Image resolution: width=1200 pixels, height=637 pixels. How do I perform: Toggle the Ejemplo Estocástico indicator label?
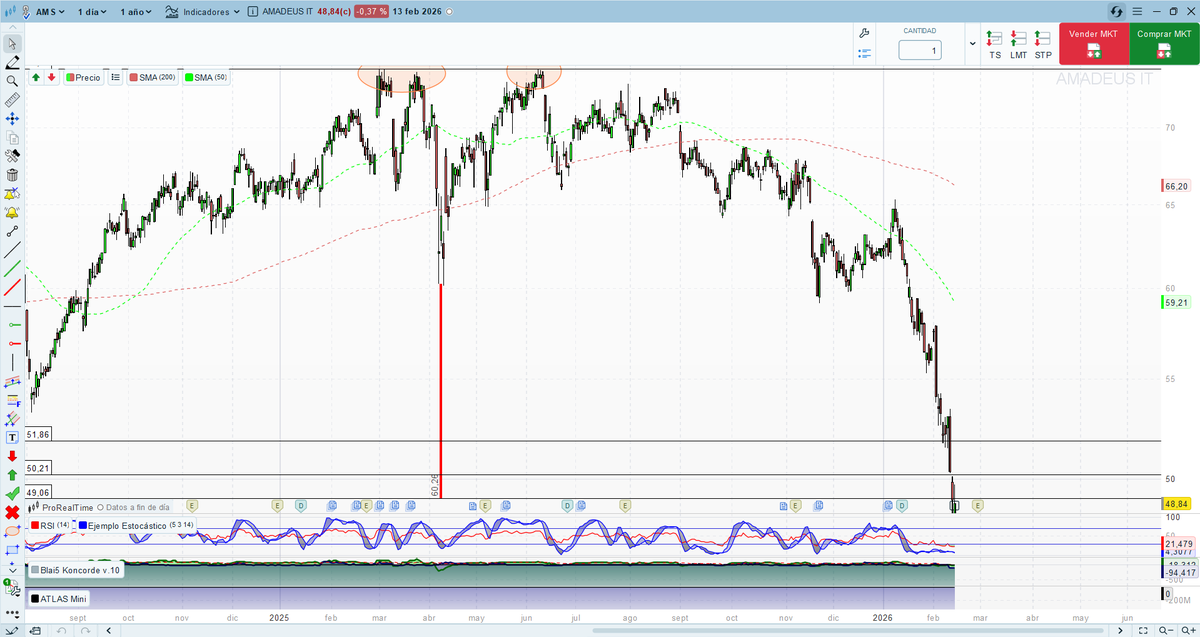[136, 525]
